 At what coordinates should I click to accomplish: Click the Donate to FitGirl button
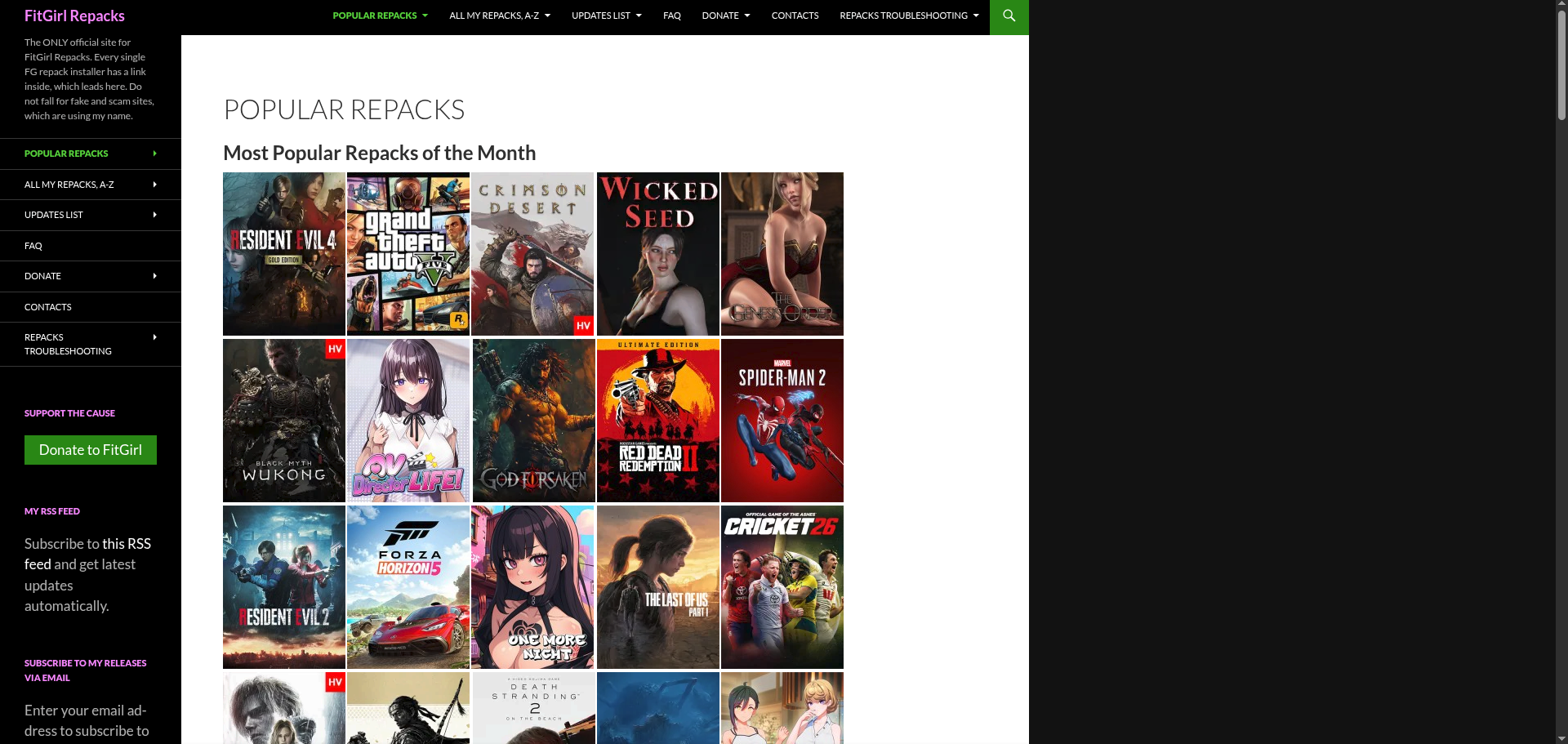[91, 450]
